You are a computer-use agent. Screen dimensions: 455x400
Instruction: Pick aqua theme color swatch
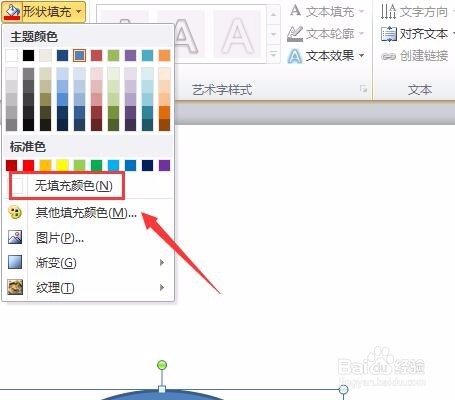click(x=147, y=55)
